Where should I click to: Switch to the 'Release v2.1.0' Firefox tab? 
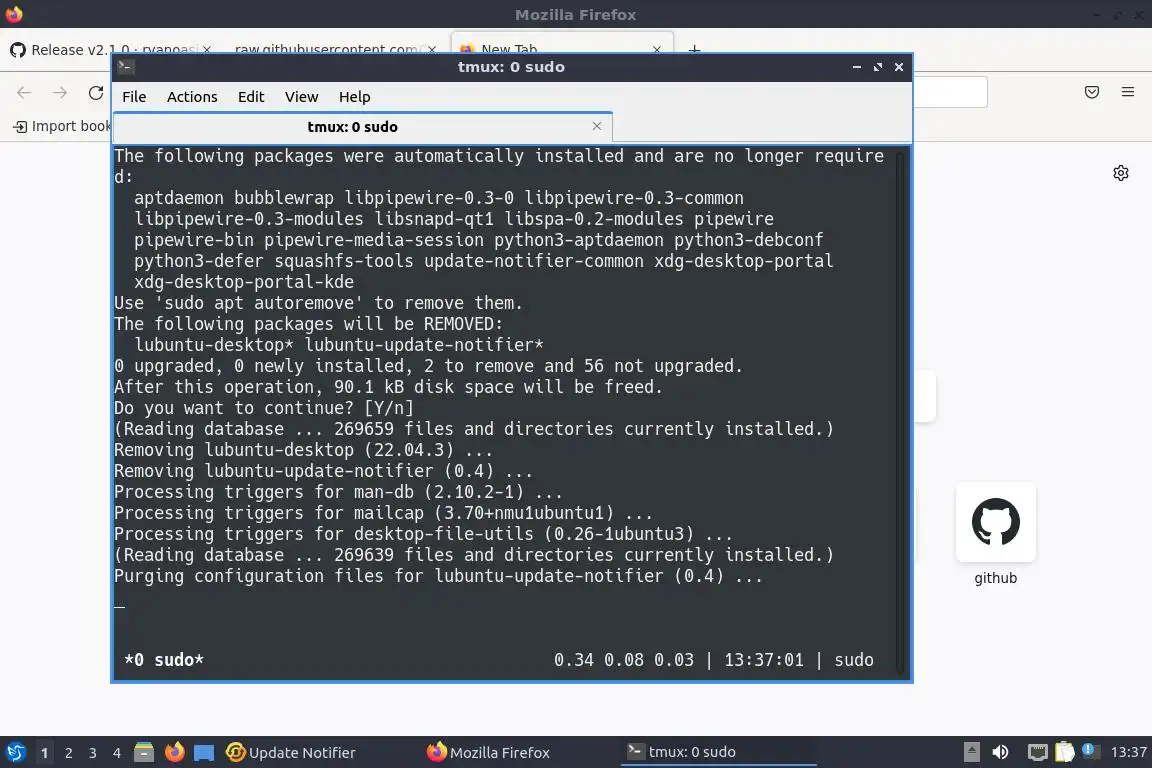coord(110,49)
